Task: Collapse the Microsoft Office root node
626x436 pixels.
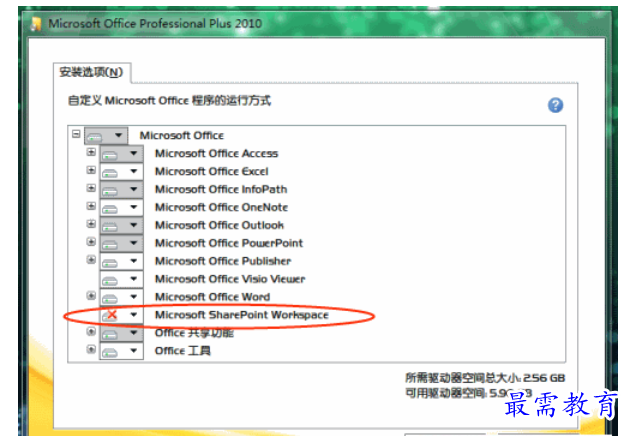Action: (76, 134)
